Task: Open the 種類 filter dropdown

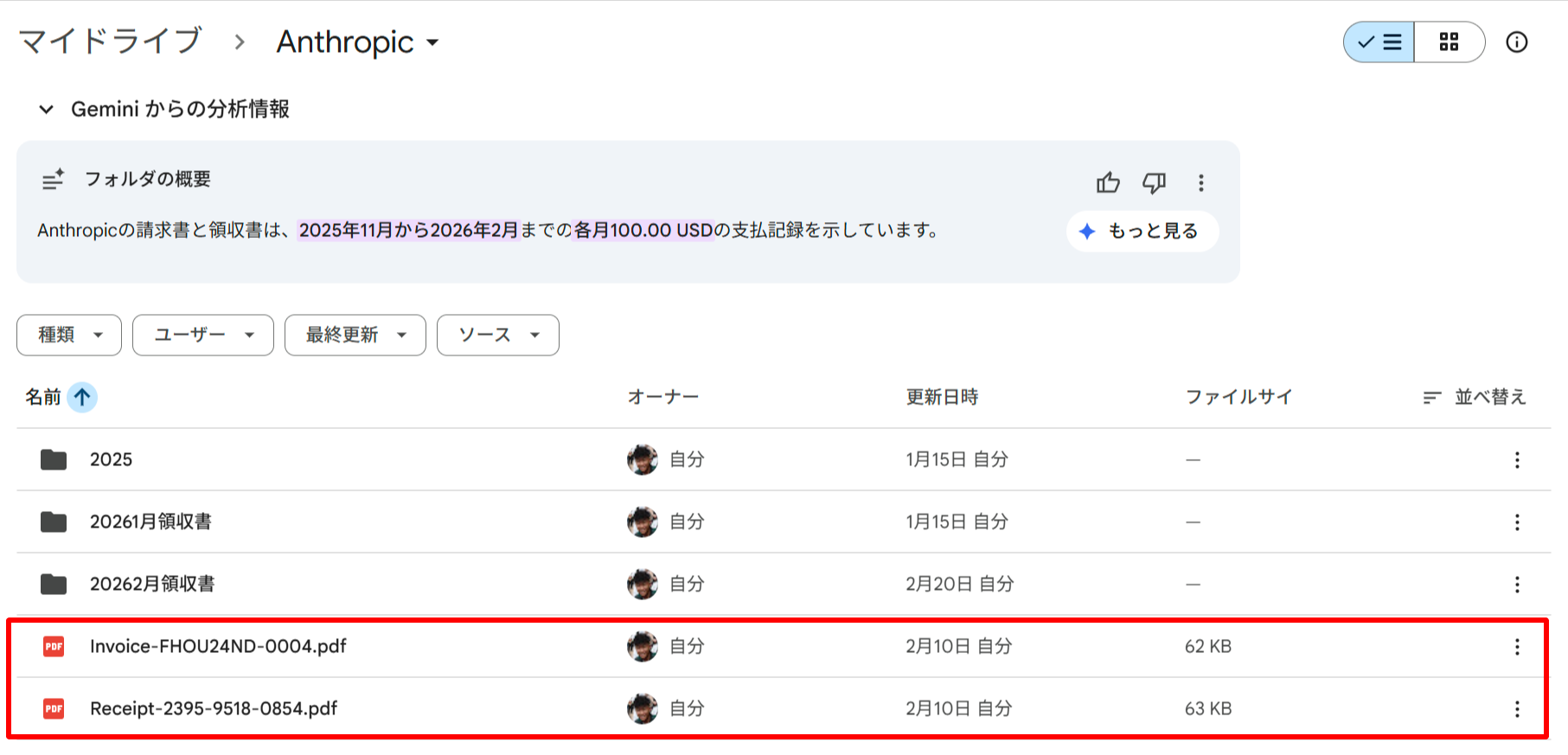Action: pos(69,335)
